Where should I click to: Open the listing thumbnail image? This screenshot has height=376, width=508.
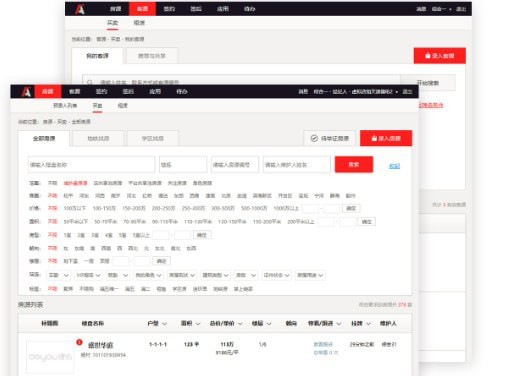coord(50,357)
